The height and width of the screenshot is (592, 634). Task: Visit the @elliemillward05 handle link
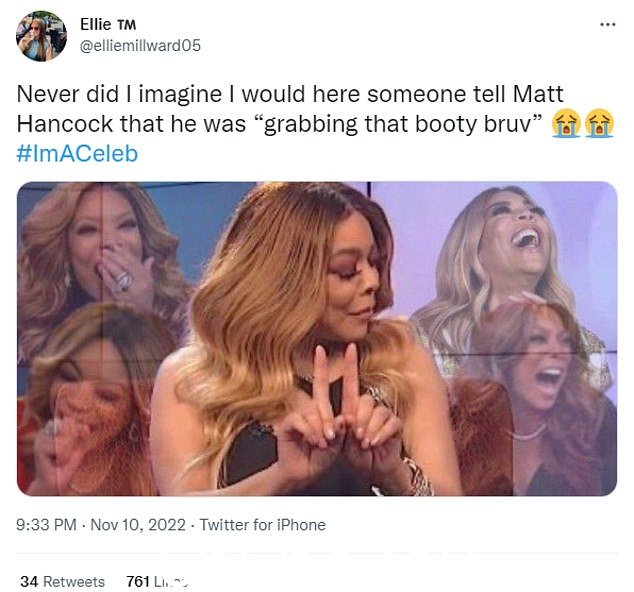tap(140, 46)
